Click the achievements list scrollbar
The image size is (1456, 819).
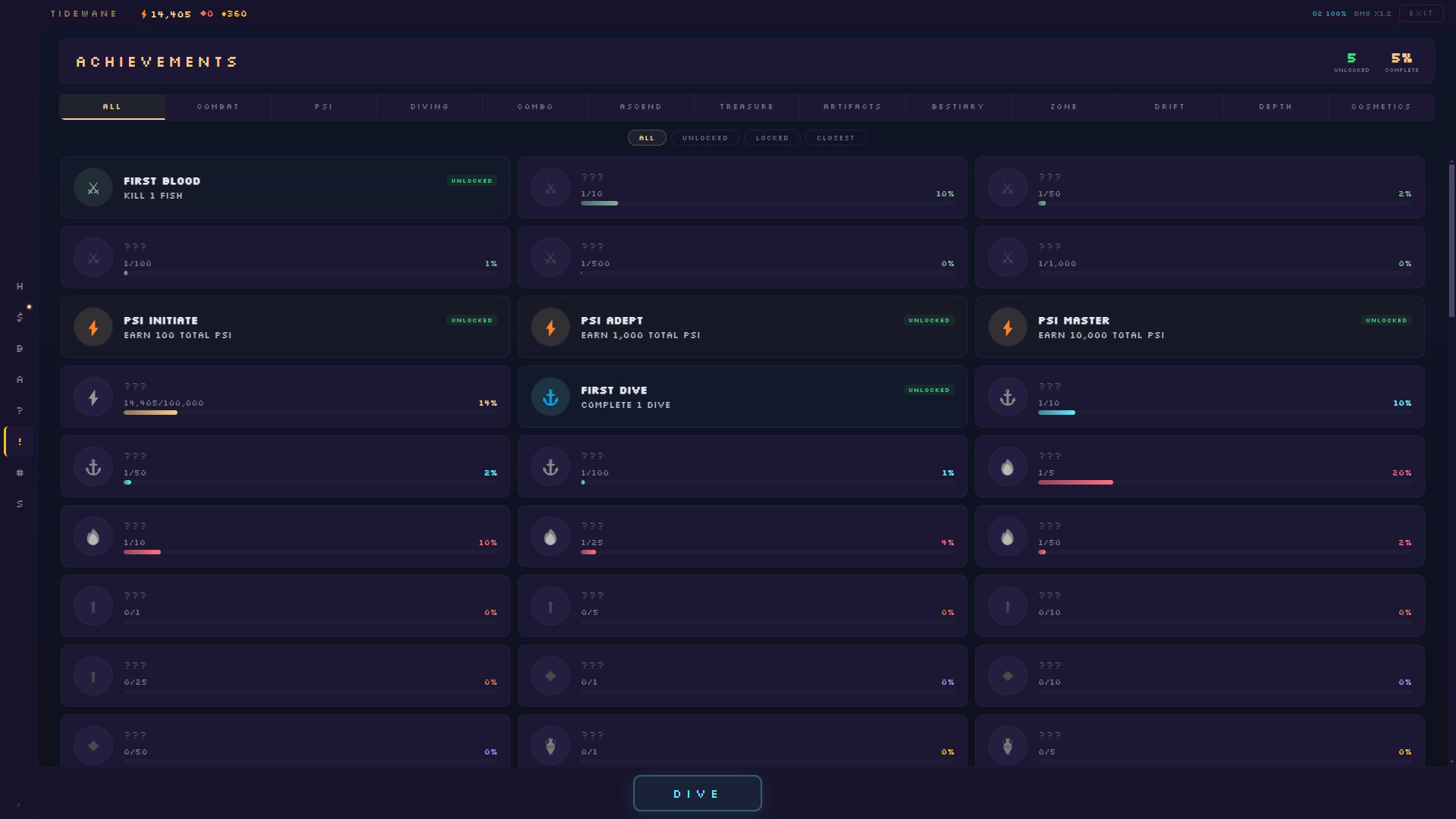1451,240
